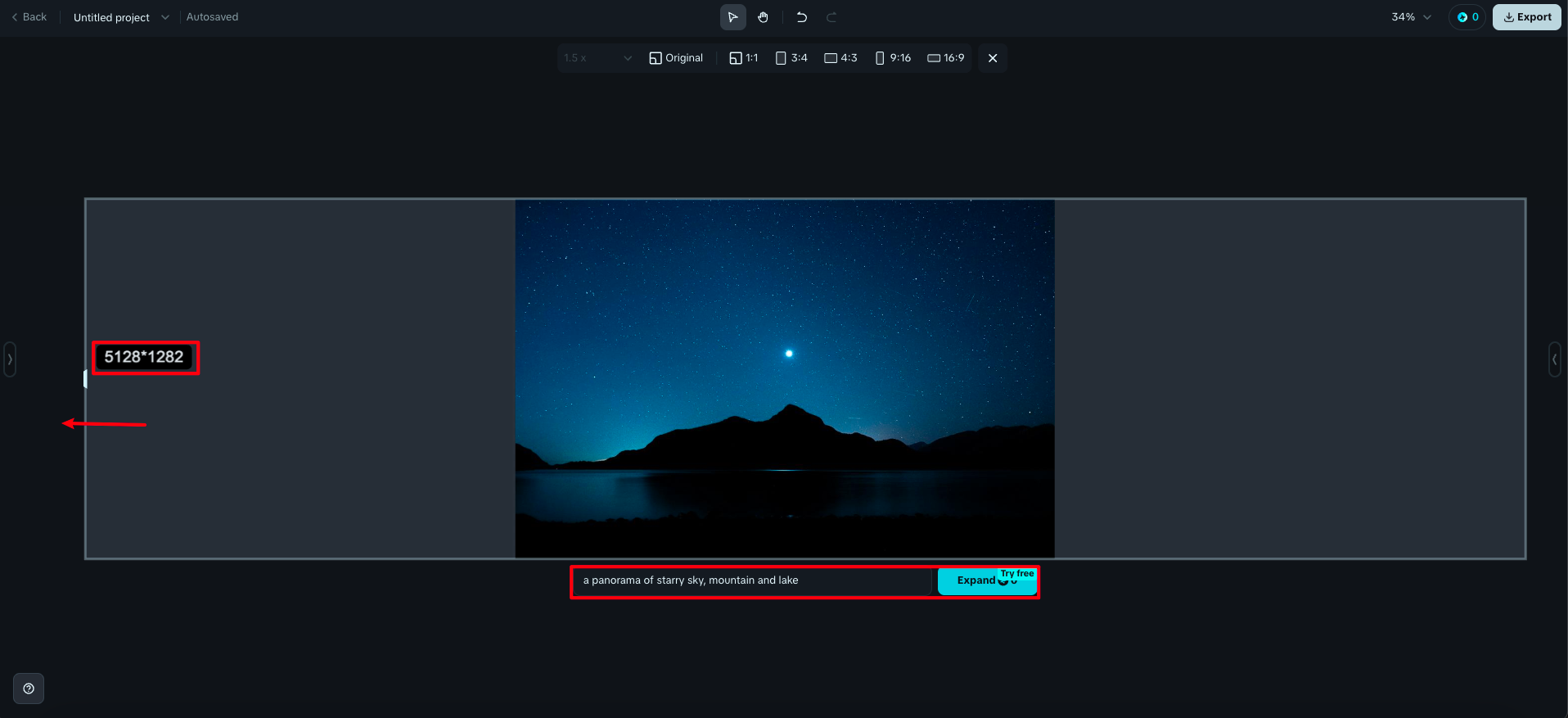This screenshot has height=718, width=1568.
Task: Click the Expand button
Action: 987,580
